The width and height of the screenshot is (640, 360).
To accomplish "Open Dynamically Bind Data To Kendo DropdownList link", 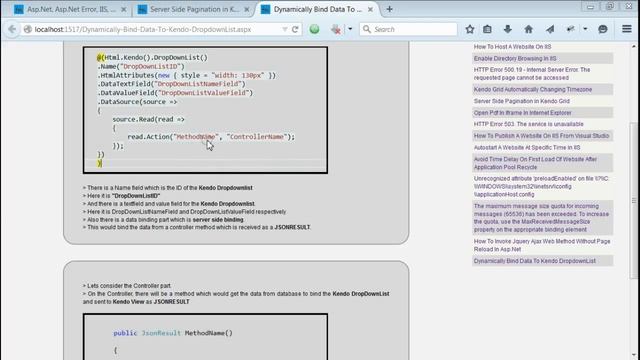I will [535, 261].
